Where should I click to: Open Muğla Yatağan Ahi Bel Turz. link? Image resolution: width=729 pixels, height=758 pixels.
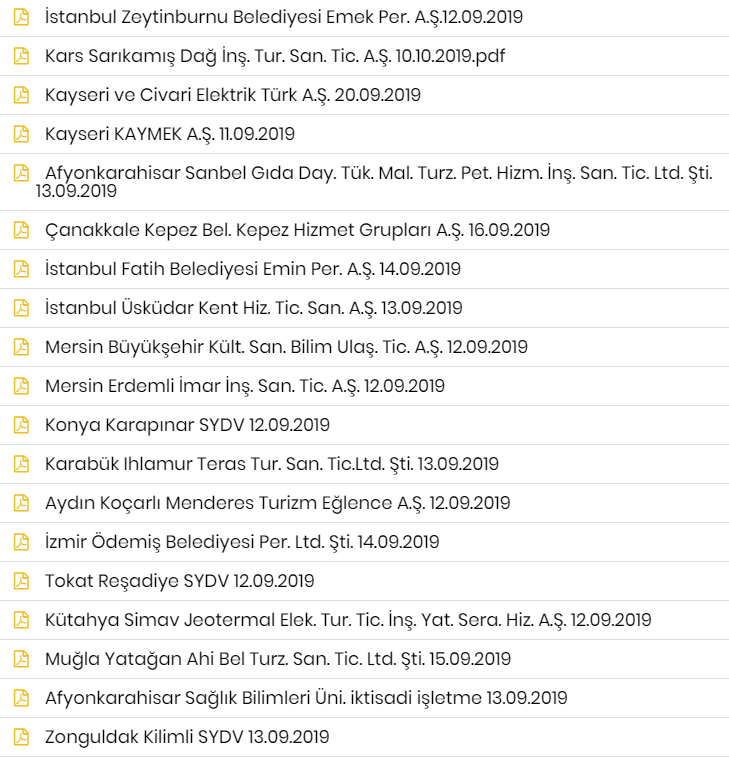click(278, 659)
